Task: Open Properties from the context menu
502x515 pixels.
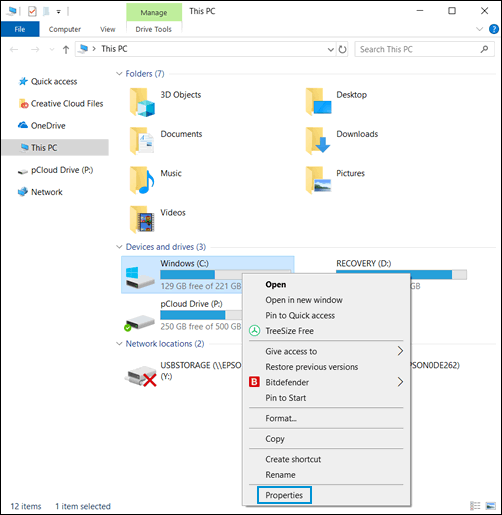Action: click(x=284, y=495)
